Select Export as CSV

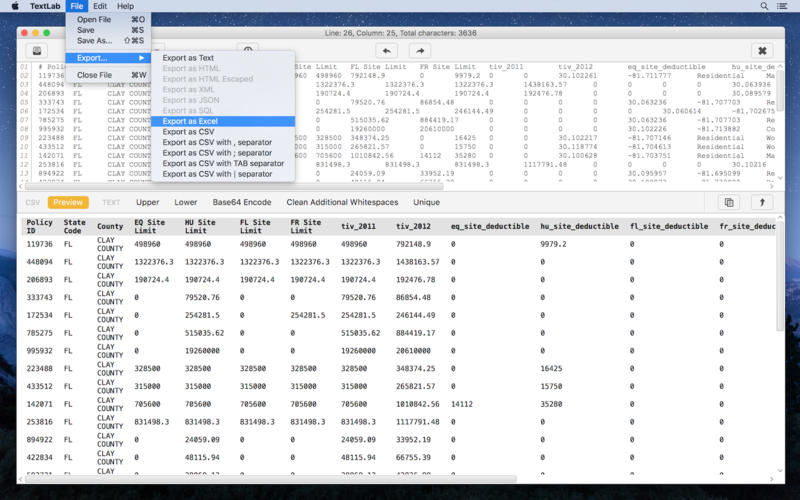[x=223, y=132]
